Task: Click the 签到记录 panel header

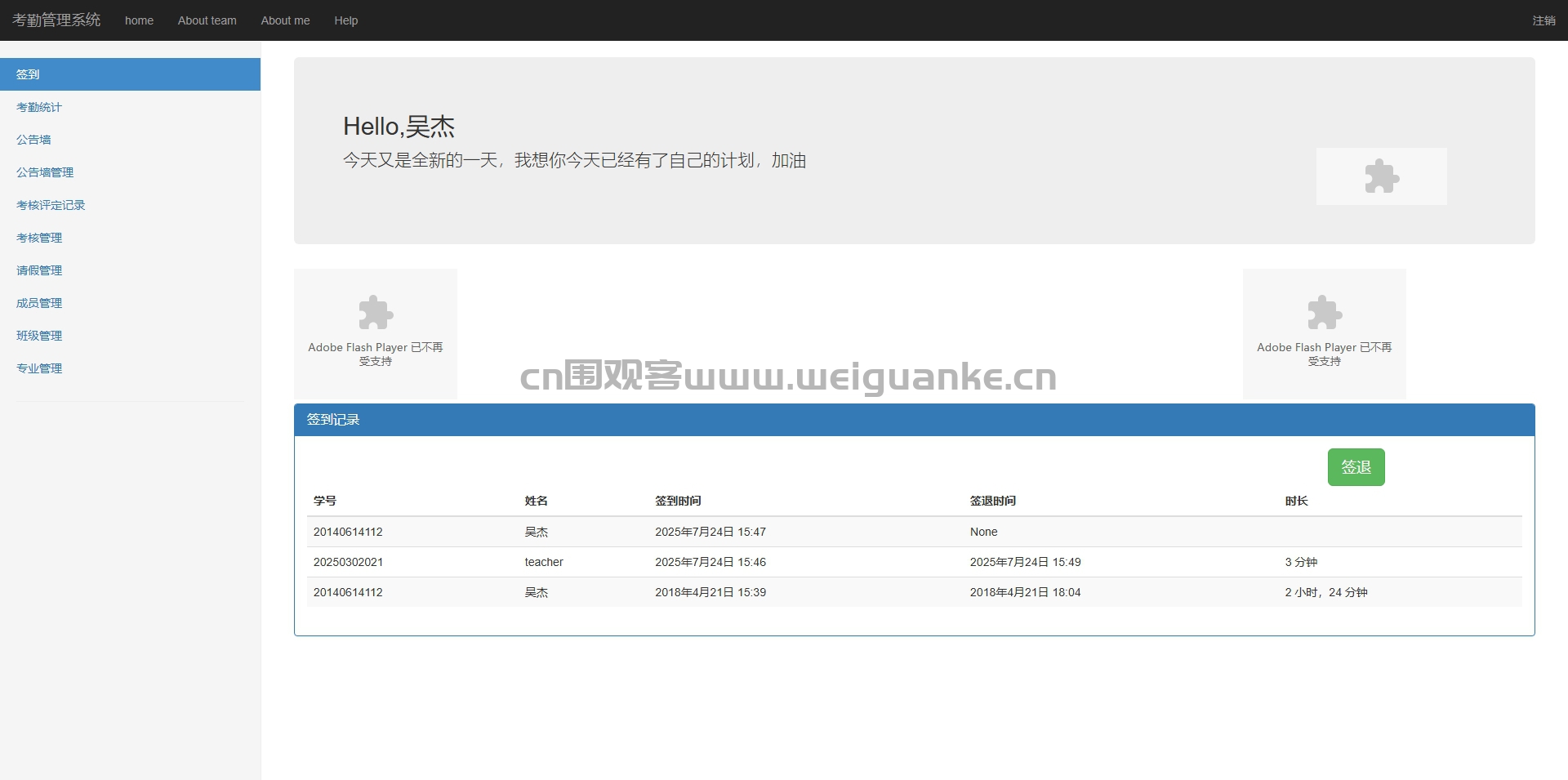Action: point(914,420)
